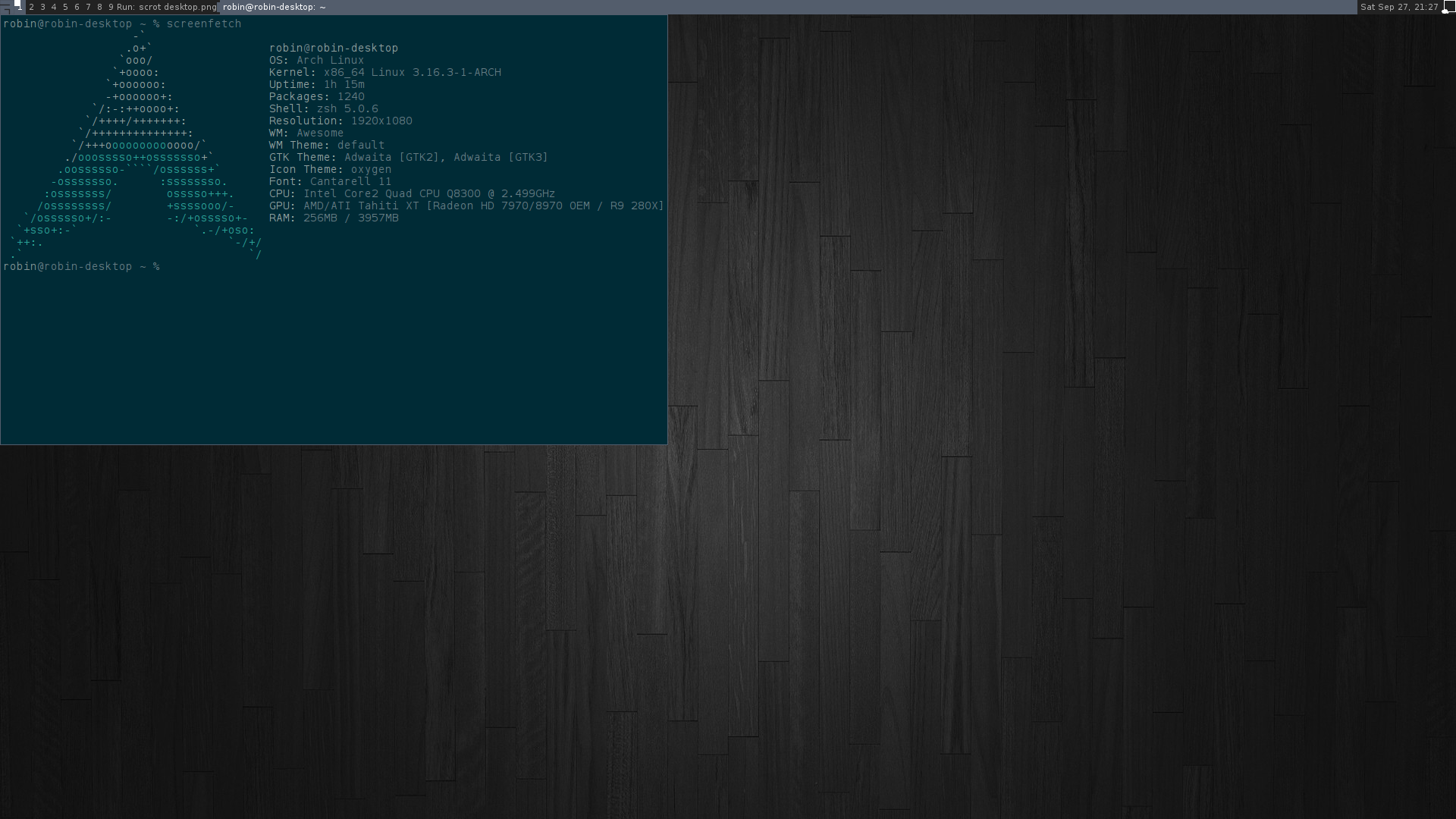Open the Awesome main menu launcher icon
This screenshot has width=1456, height=819.
[x=6, y=7]
